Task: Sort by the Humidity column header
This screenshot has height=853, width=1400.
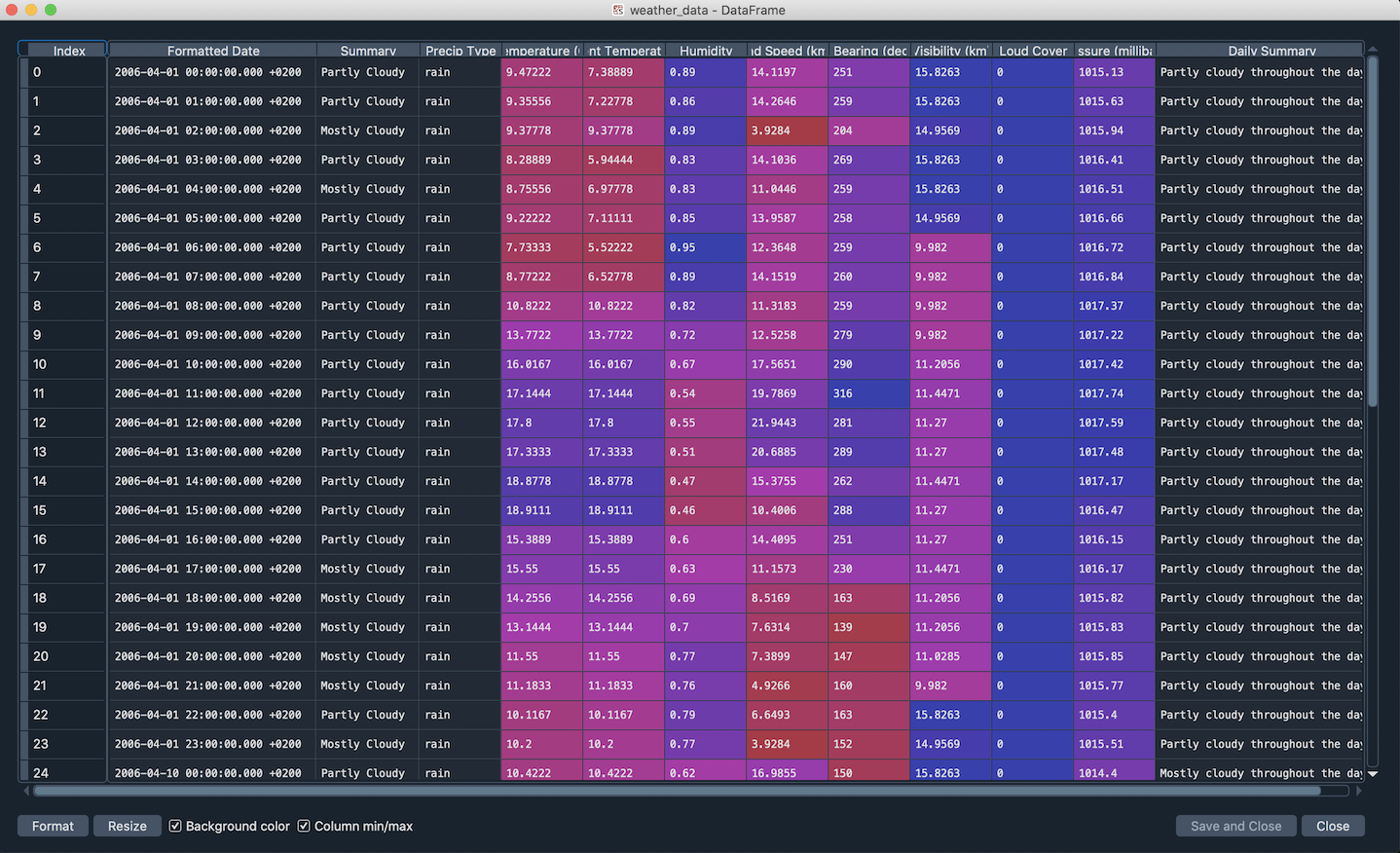Action: click(705, 50)
